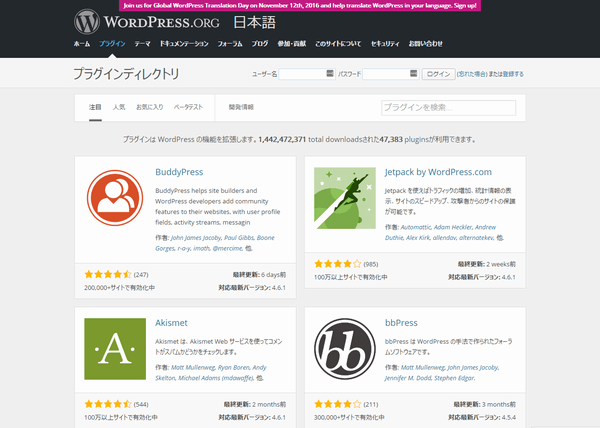The height and width of the screenshot is (428, 600).
Task: Open the Akismet plugin icon
Action: pos(115,349)
